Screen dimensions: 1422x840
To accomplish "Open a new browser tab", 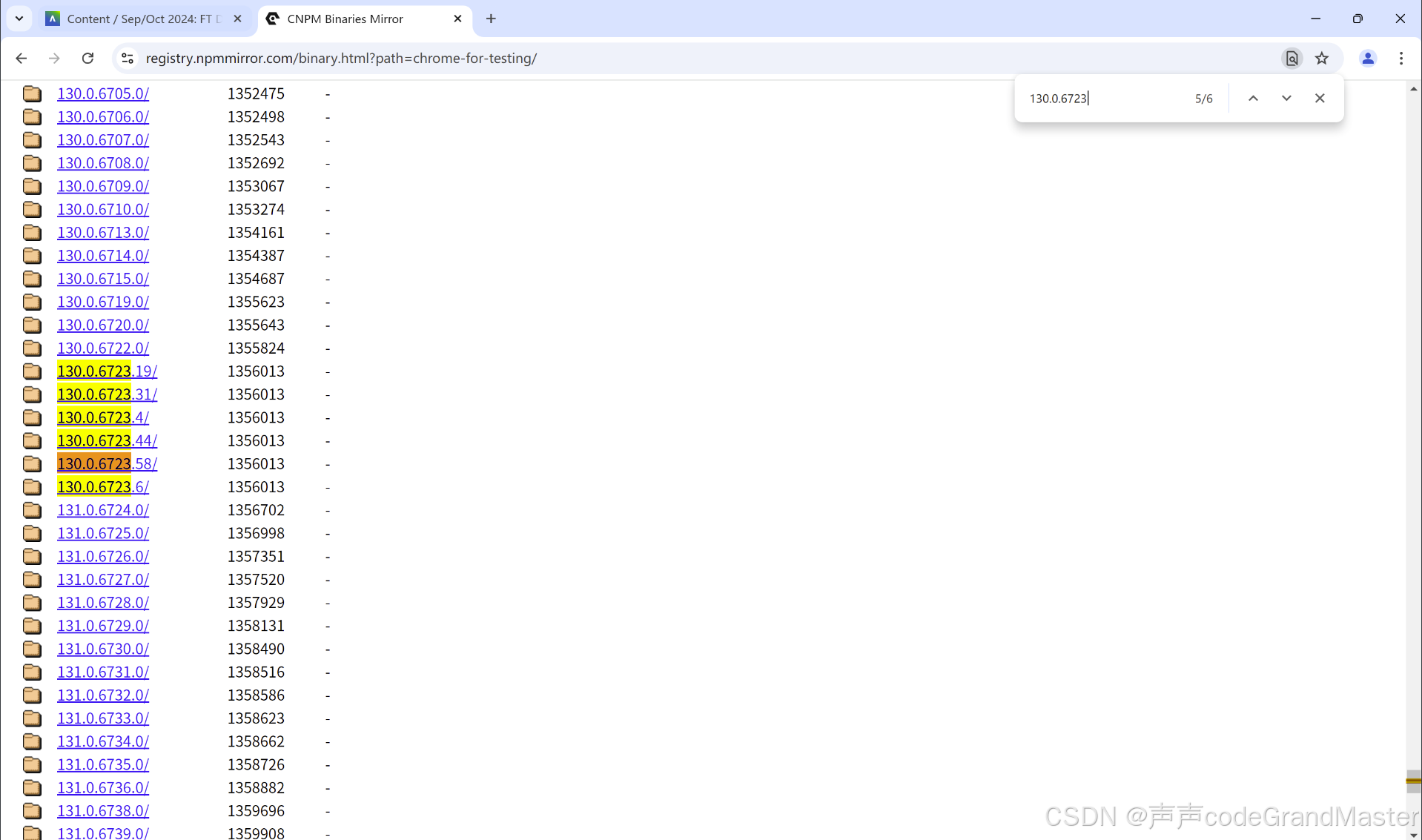I will 491,19.
